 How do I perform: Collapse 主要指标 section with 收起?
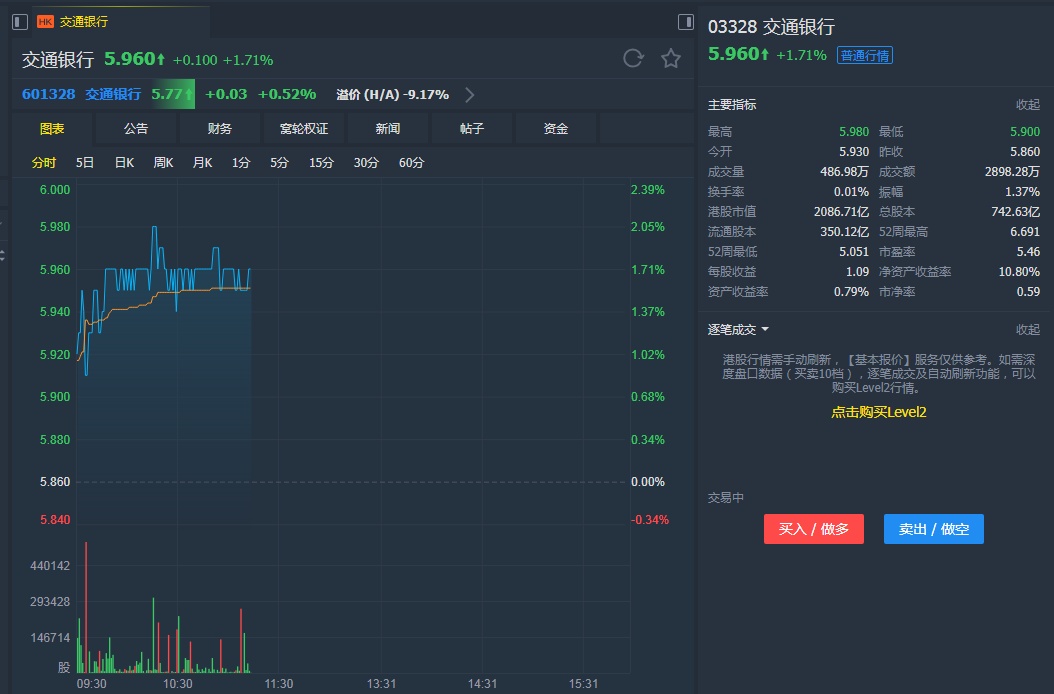(x=1028, y=105)
